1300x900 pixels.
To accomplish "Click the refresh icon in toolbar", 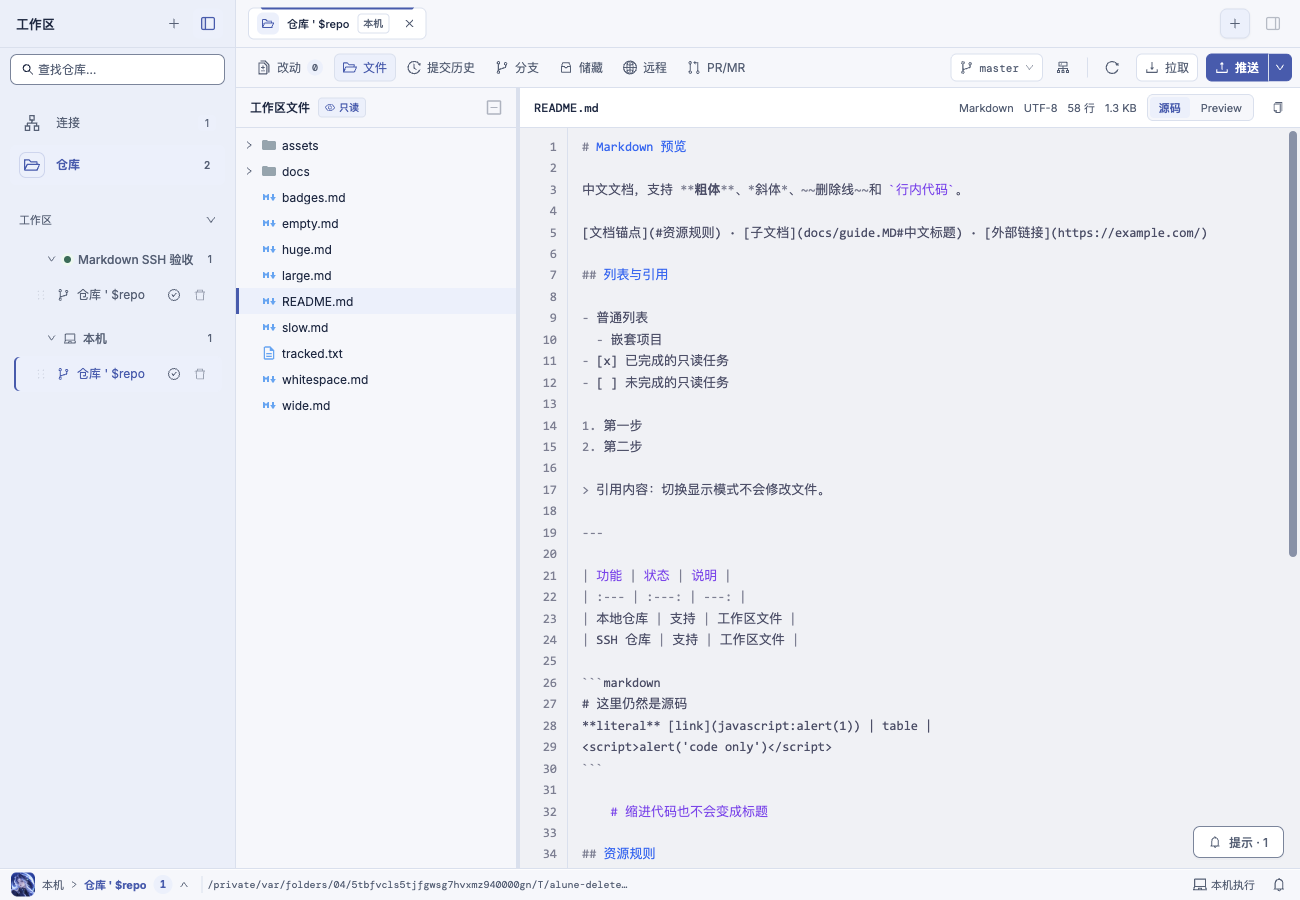I will 1112,68.
